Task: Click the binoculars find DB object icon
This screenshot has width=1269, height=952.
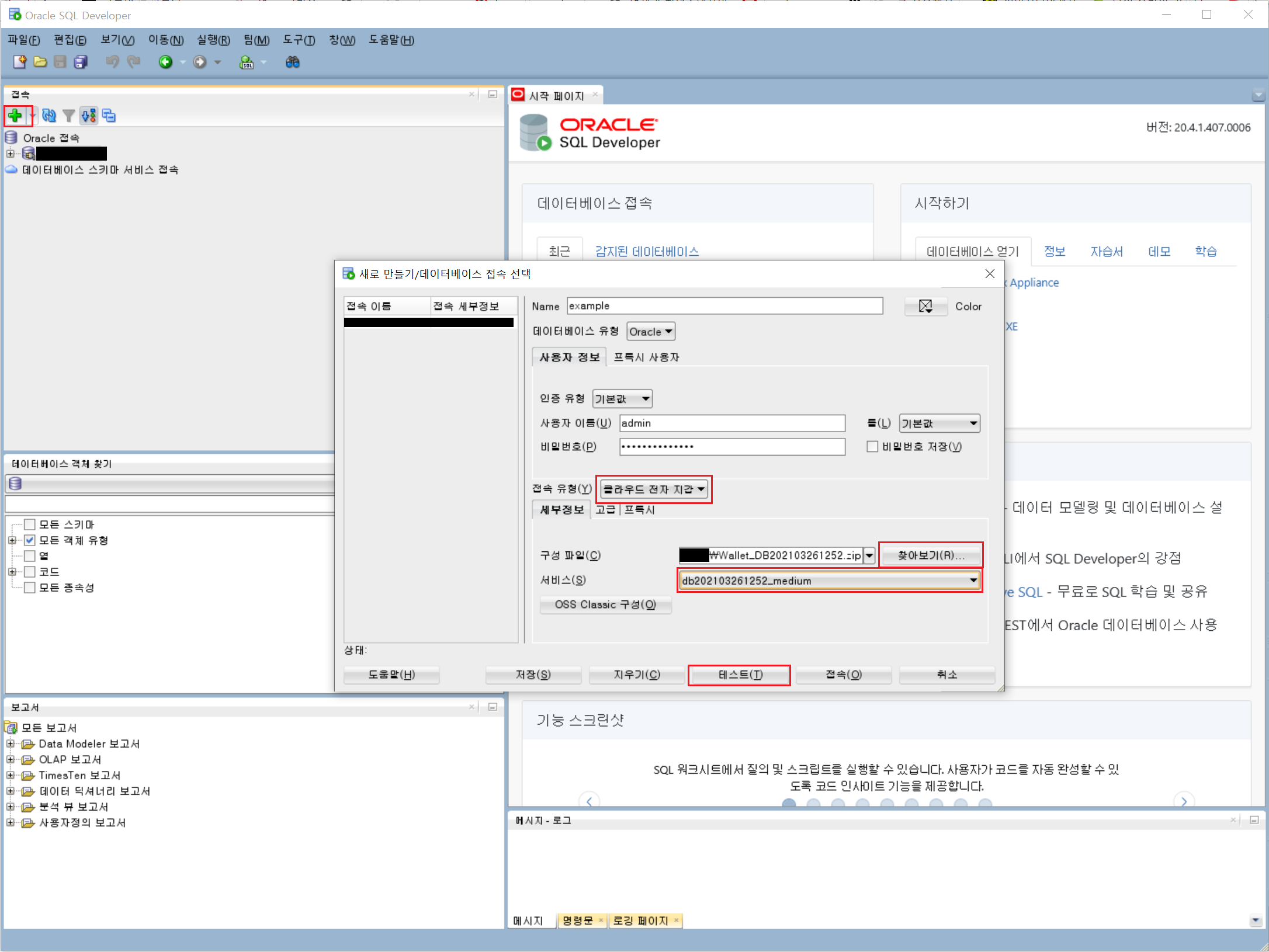Action: (x=292, y=62)
